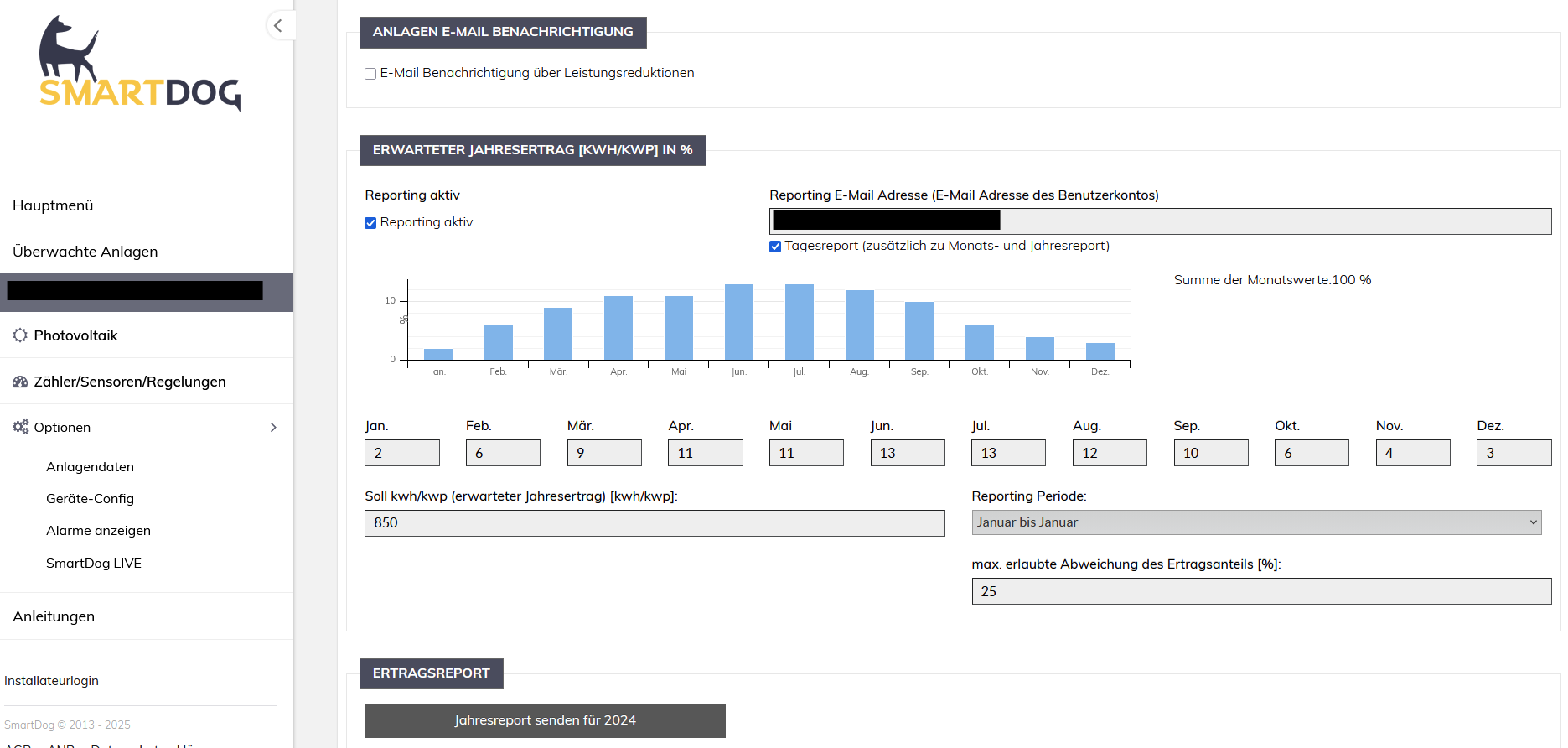Click the July bar in the chart
This screenshot has height=748, width=1568.
[x=799, y=322]
